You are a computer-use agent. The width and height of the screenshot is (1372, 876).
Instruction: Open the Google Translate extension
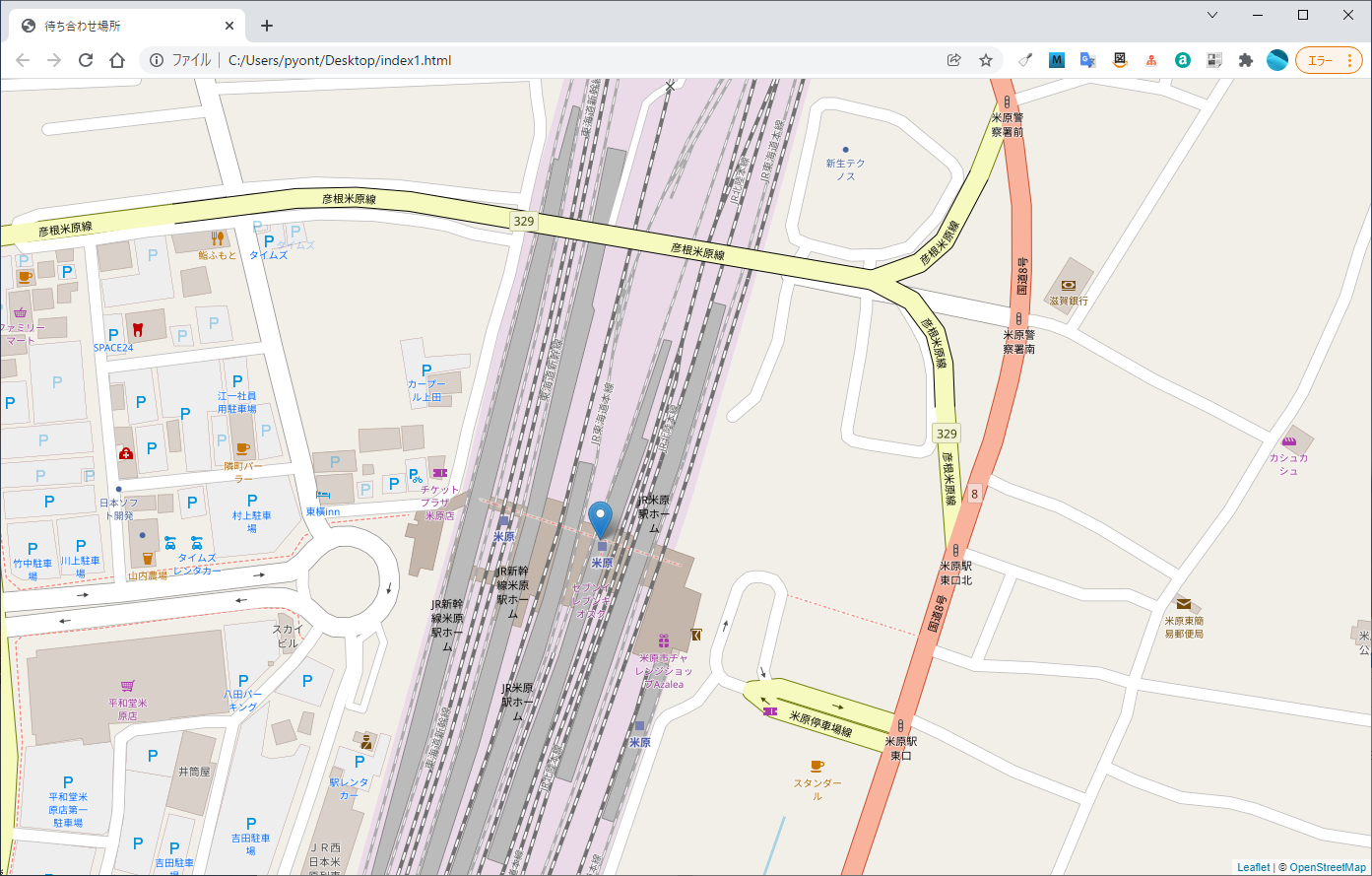[x=1088, y=60]
